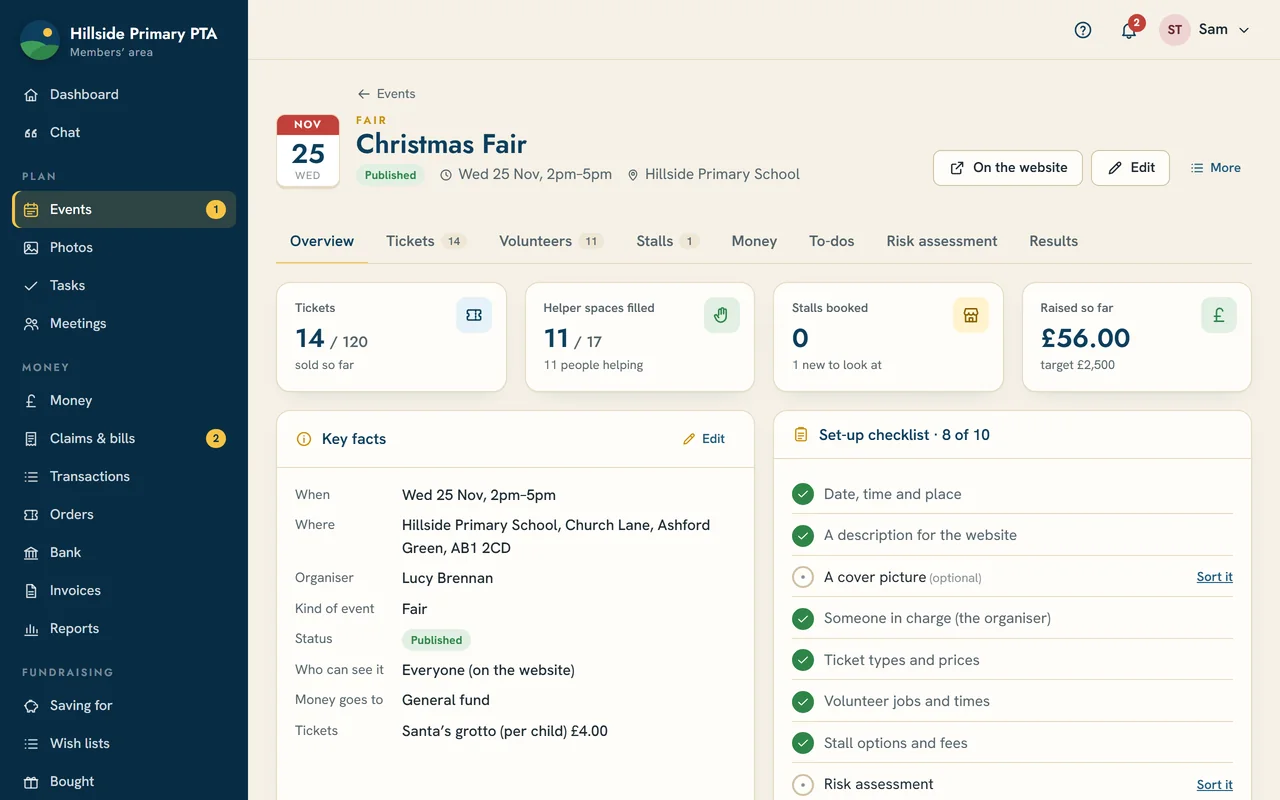Open Chat in the sidebar

click(x=124, y=132)
